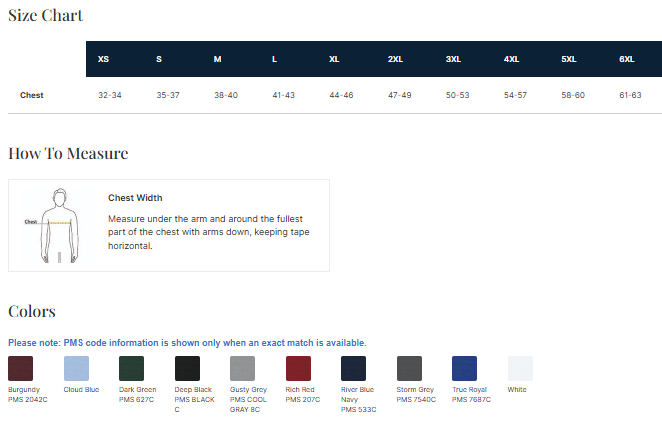Select the True Royal swatch
662x431 pixels.
coord(465,368)
